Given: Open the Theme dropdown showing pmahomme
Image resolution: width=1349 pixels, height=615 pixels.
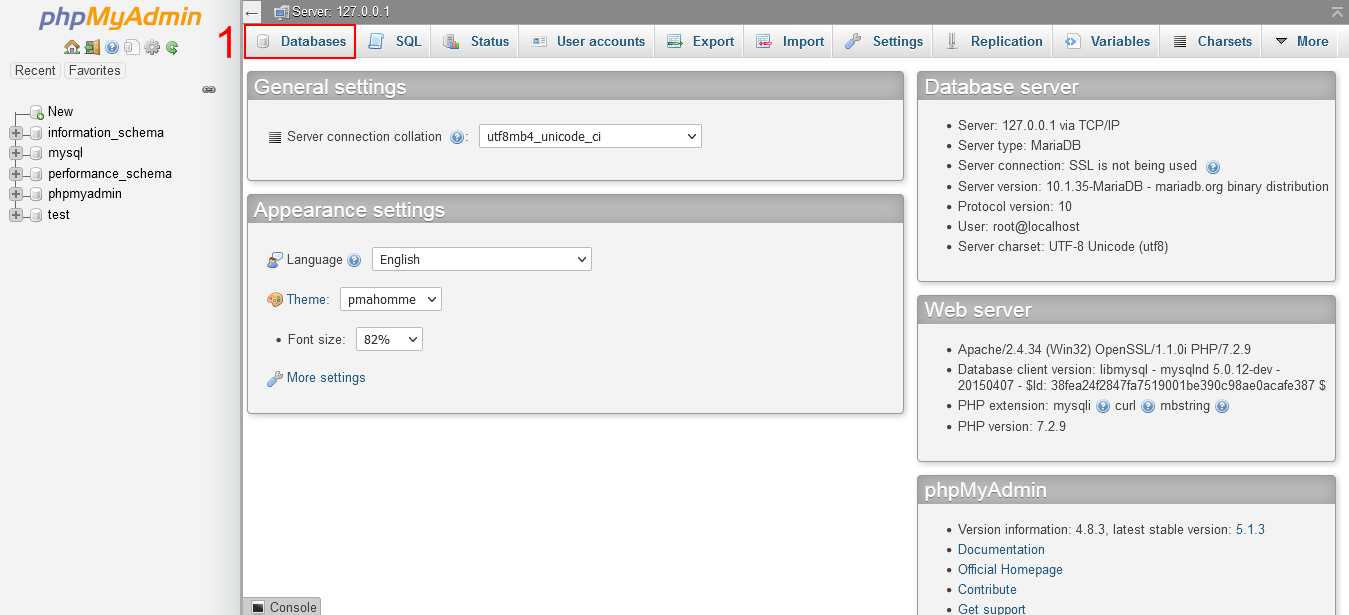Looking at the screenshot, I should [x=391, y=299].
